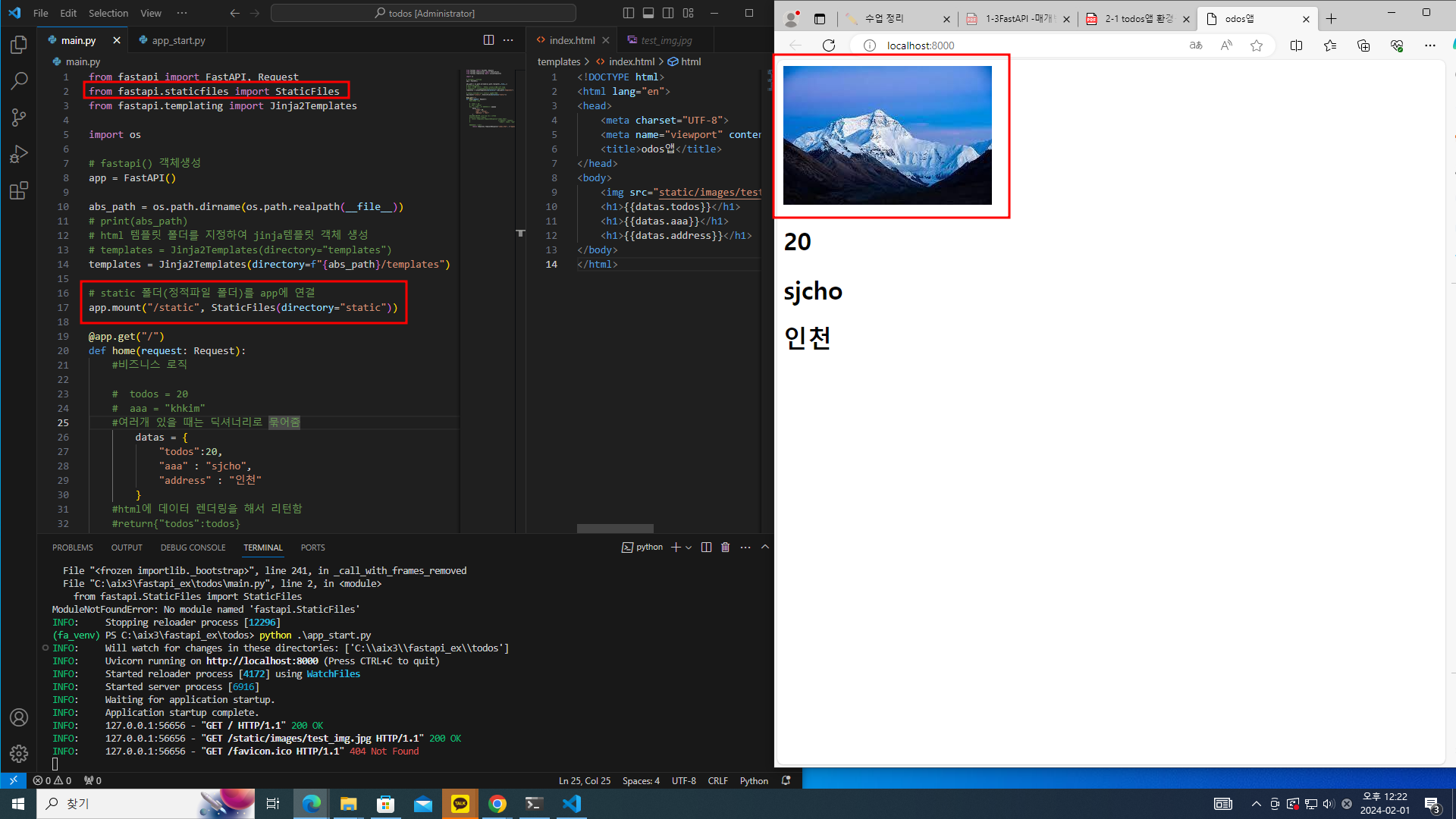Toggle the primary side bar layout button
Screen dimensions: 1456x819
pyautogui.click(x=629, y=13)
